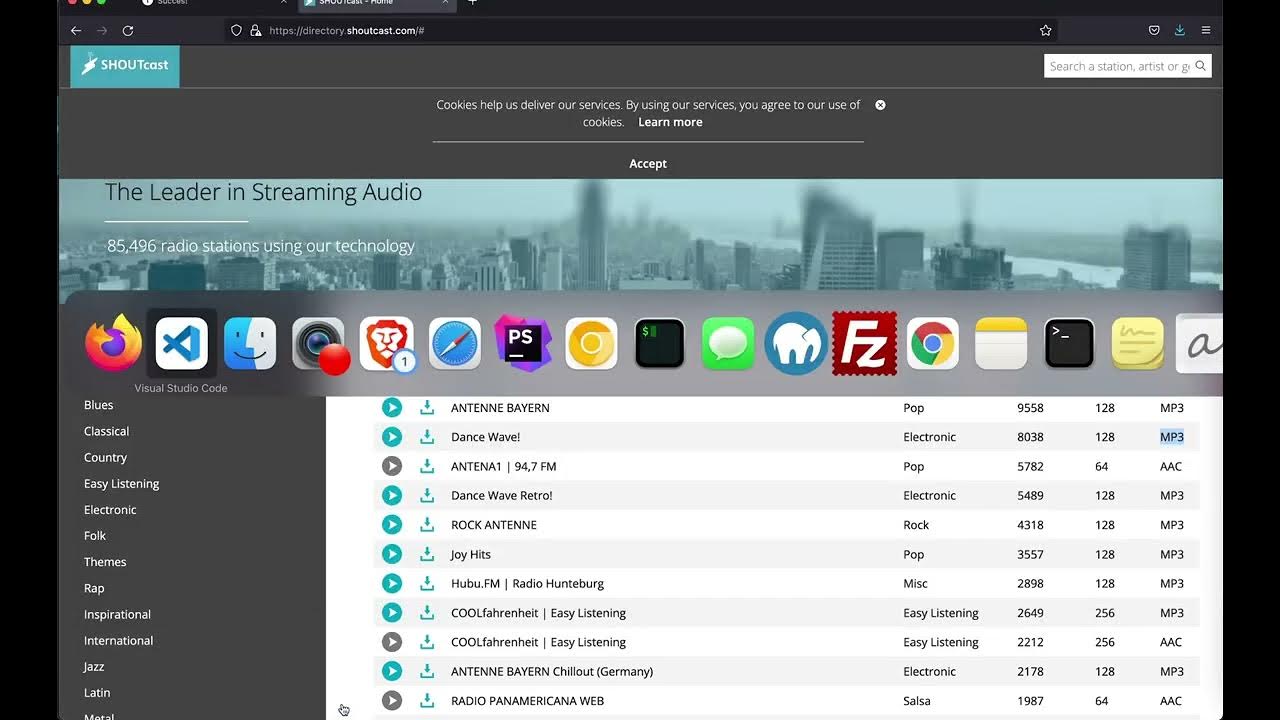Click the browser address bar
The height and width of the screenshot is (720, 1280).
coord(640,31)
